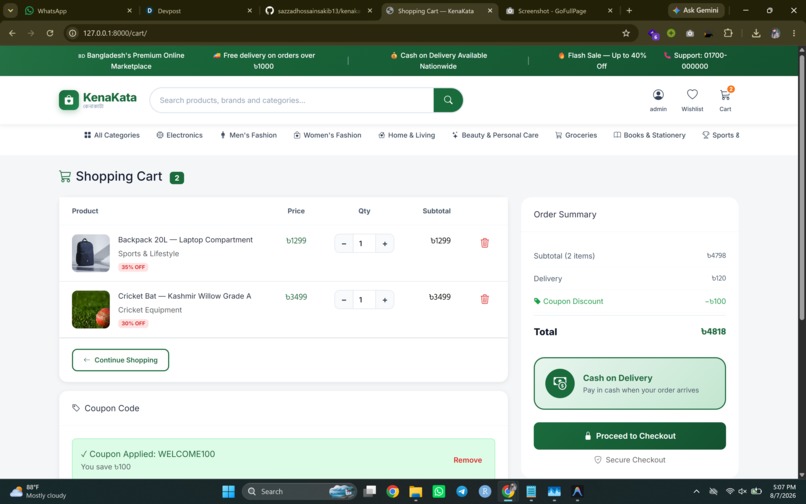Open the Cart icon in header
806x504 pixels.
pos(725,95)
